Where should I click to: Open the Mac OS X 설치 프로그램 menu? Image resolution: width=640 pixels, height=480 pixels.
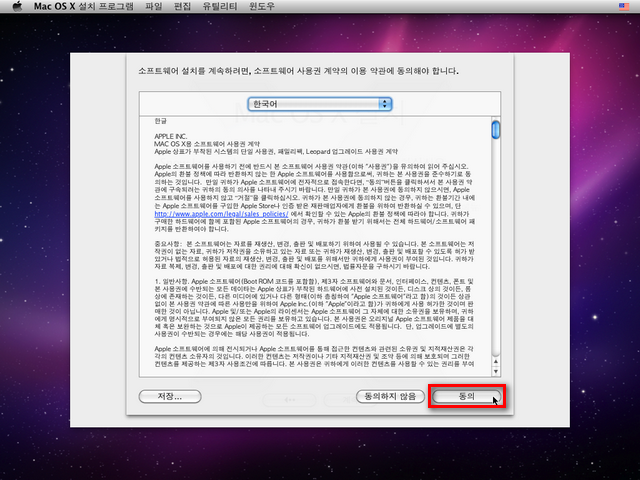pyautogui.click(x=84, y=7)
